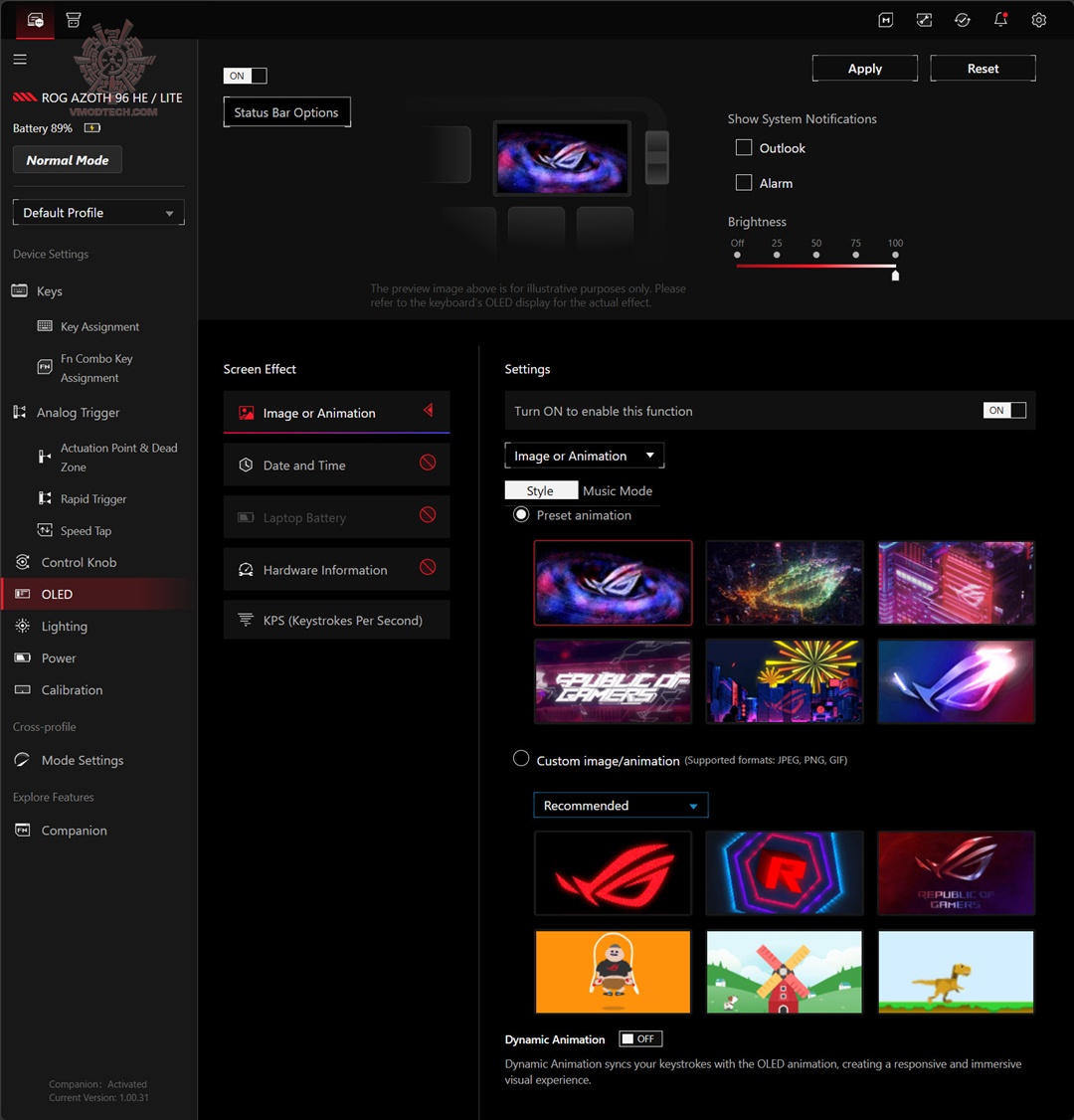Select Custom image/animation radio button
The width and height of the screenshot is (1074, 1120).
pos(521,759)
